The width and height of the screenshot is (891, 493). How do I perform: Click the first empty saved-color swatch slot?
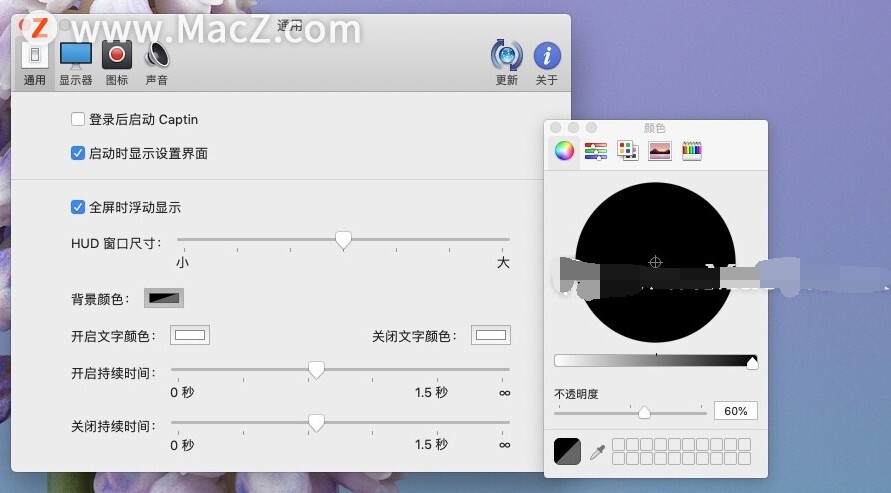coord(618,444)
